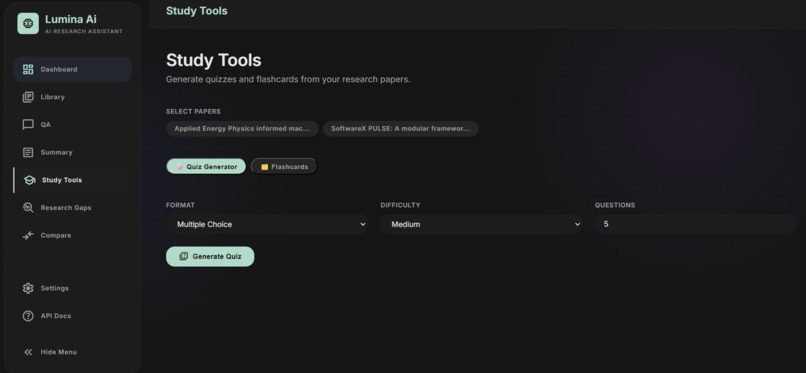Click the FORMAT field label

(x=180, y=205)
